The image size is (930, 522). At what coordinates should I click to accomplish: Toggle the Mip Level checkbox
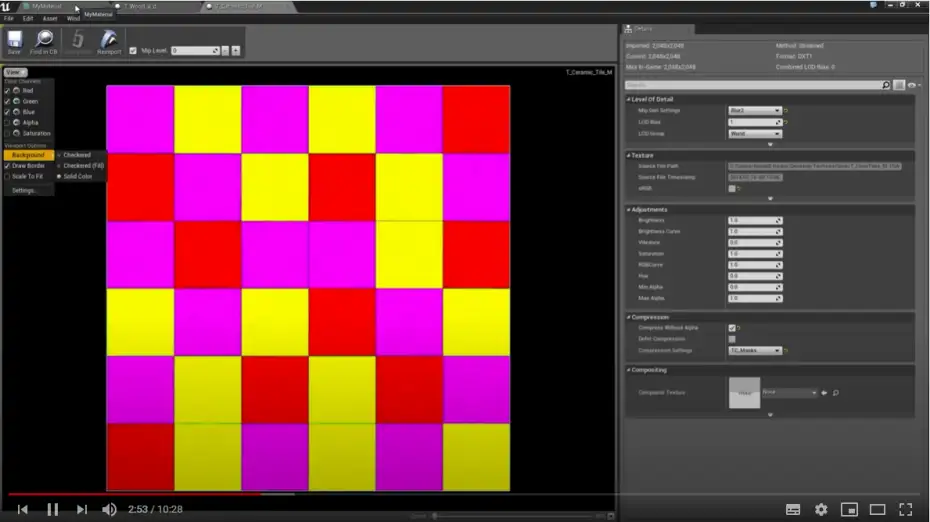[133, 51]
